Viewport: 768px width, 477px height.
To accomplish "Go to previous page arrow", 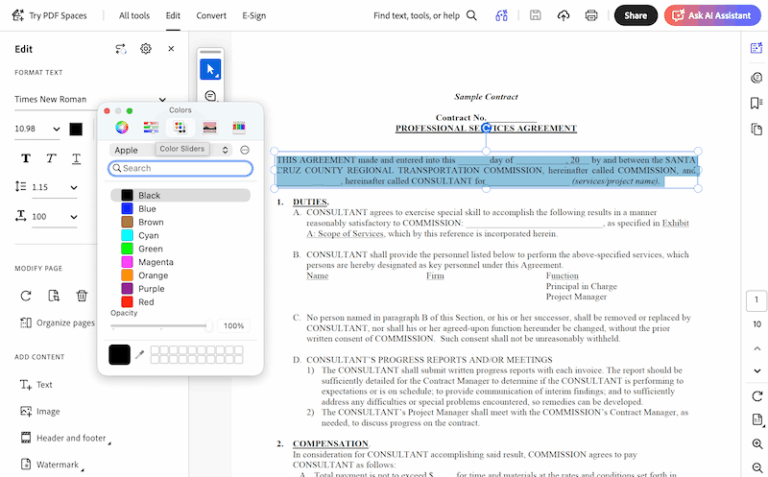I will pos(757,349).
